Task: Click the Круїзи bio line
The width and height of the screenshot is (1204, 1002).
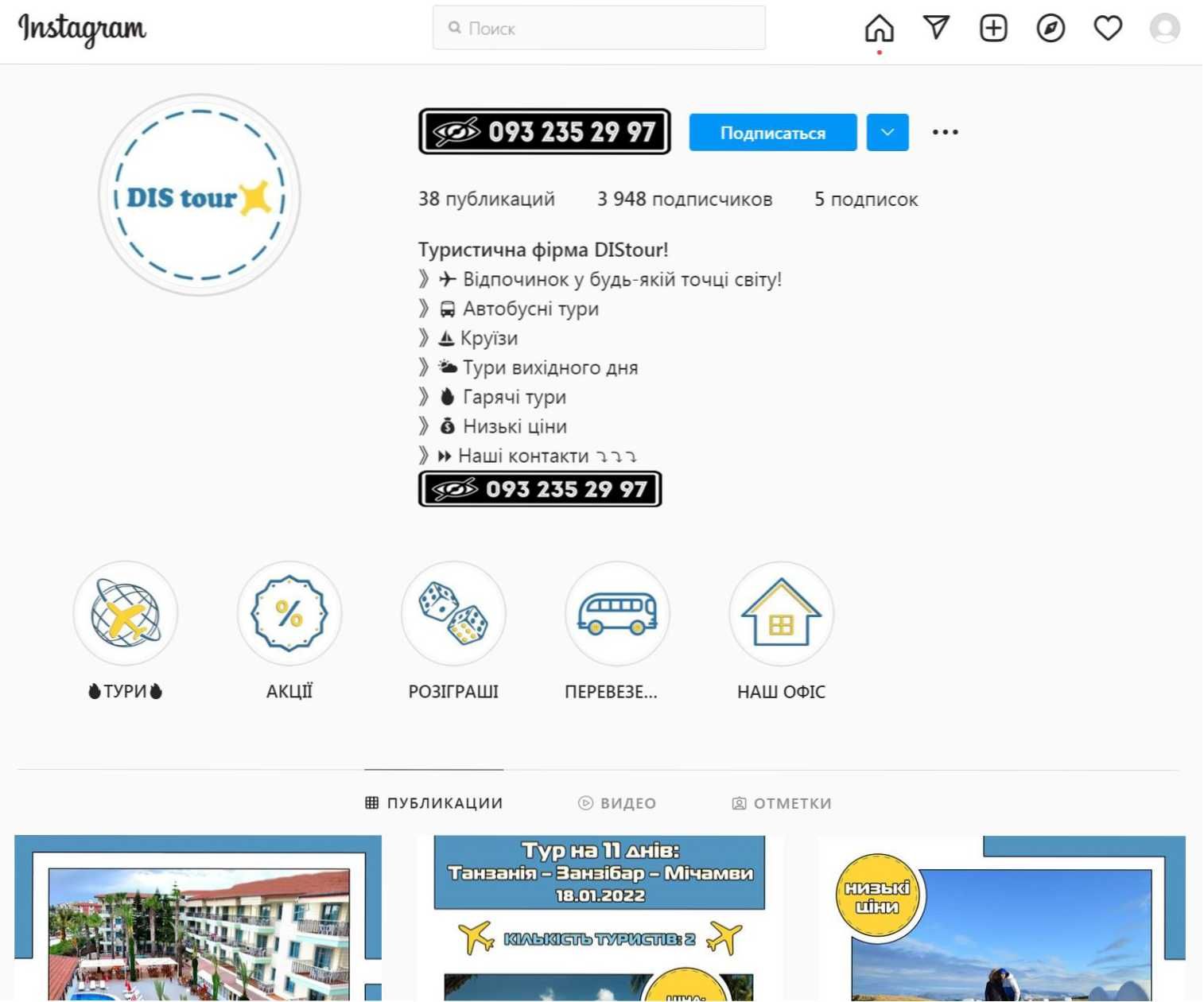Action: pyautogui.click(x=468, y=338)
